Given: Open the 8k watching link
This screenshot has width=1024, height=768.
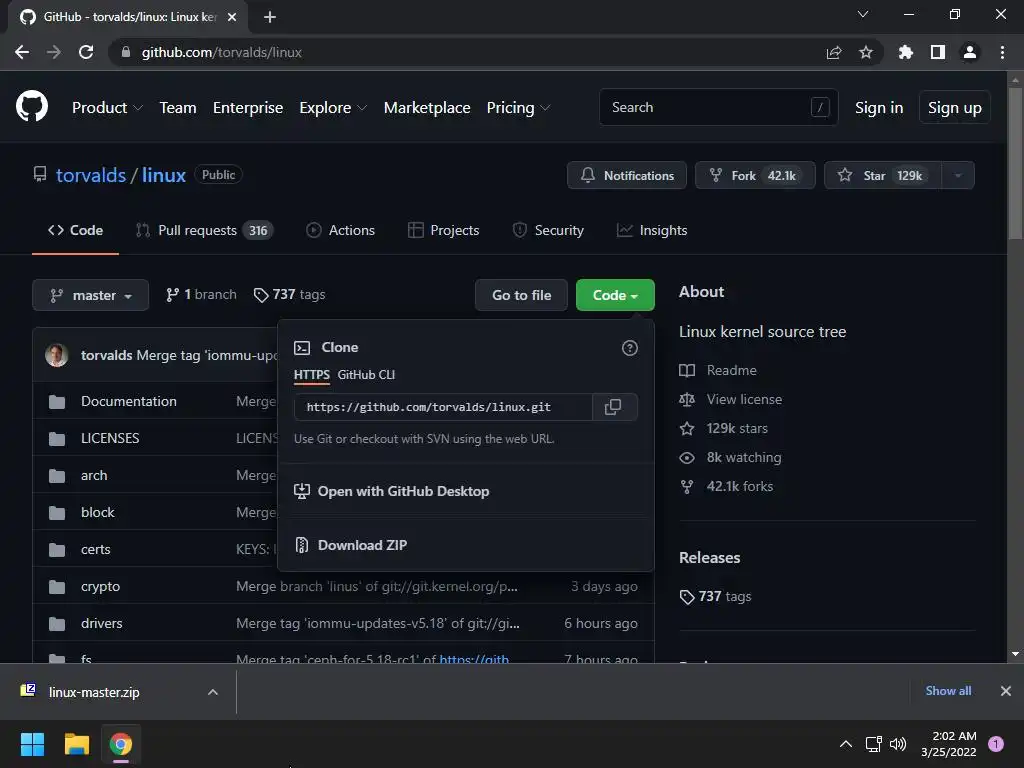Looking at the screenshot, I should pyautogui.click(x=730, y=458).
